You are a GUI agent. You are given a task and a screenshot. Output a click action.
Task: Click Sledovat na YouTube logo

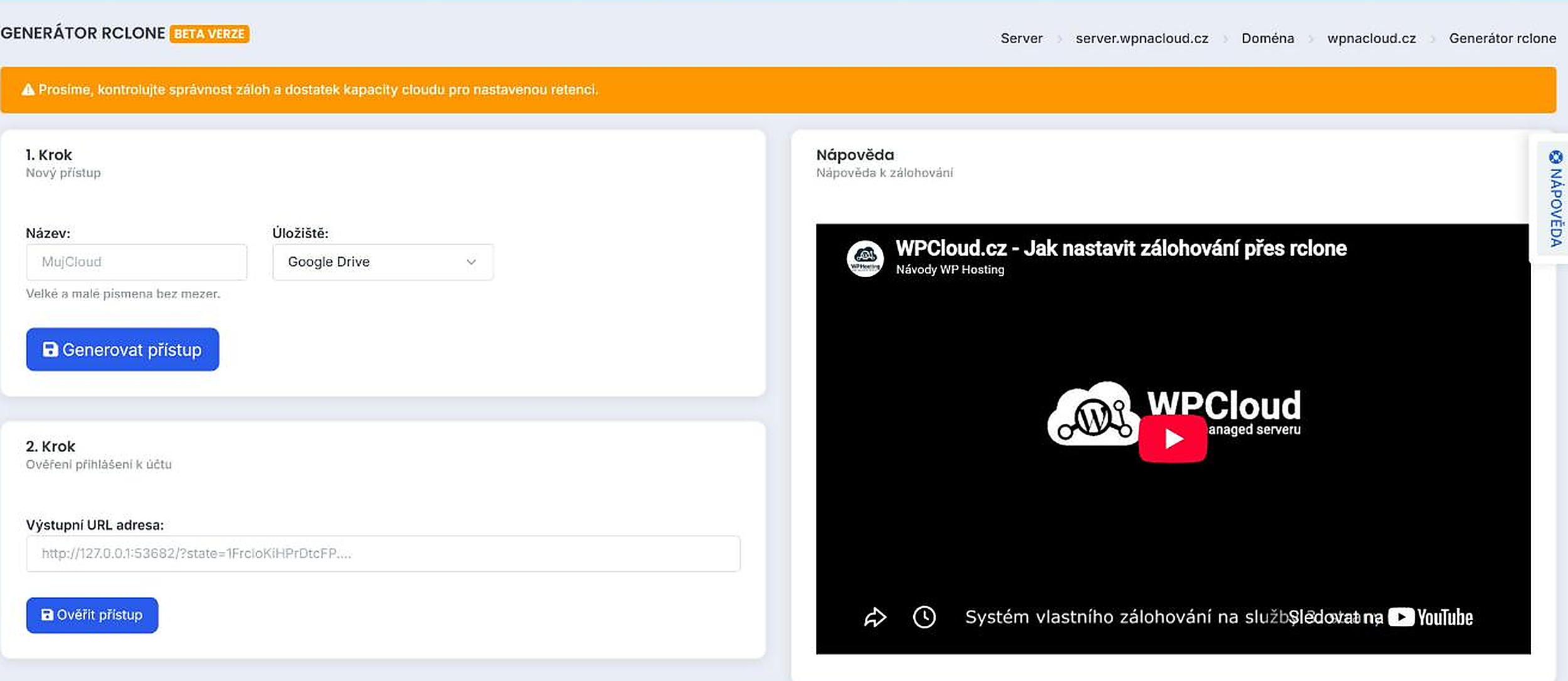tap(1431, 618)
